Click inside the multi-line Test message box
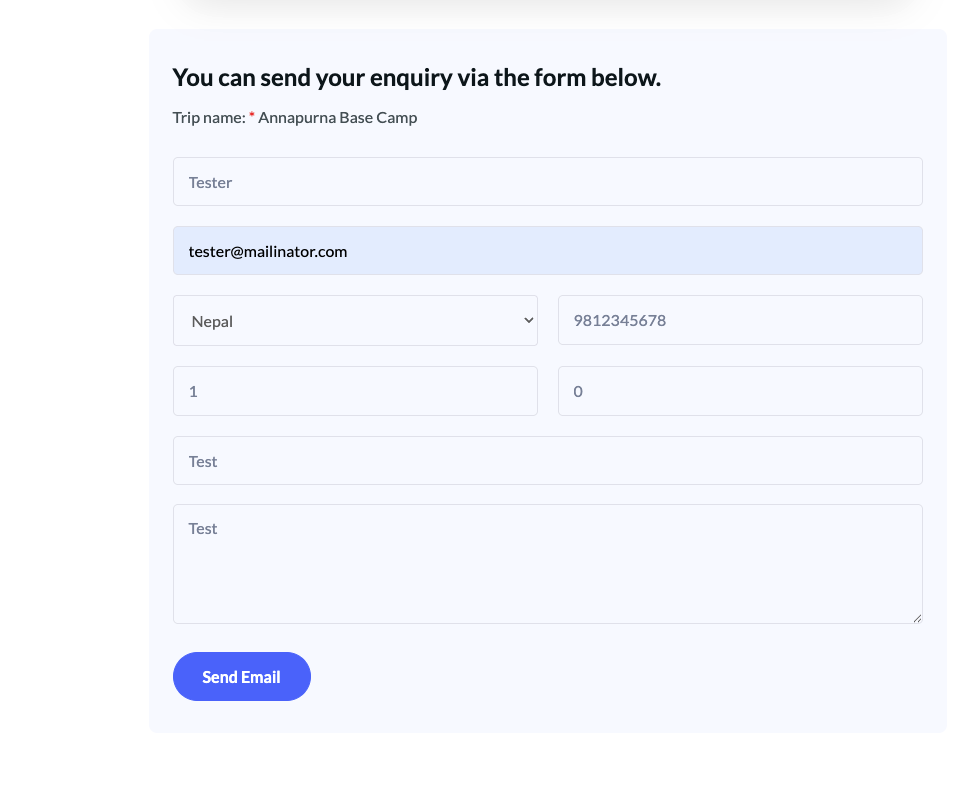Viewport: 970px width, 802px height. (x=547, y=564)
